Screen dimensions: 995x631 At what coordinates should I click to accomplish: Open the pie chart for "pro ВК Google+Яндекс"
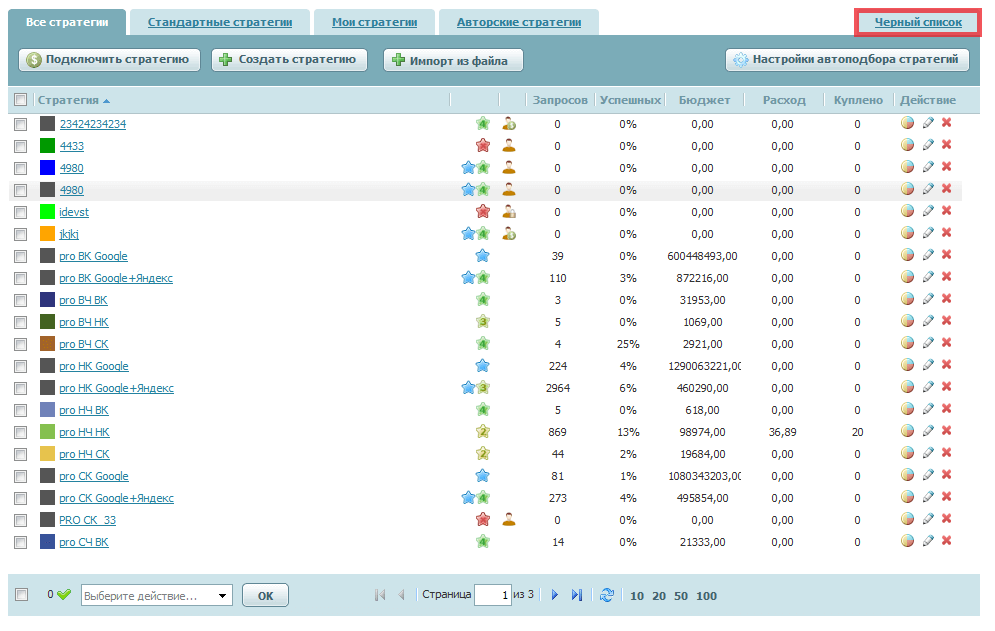[x=907, y=277]
